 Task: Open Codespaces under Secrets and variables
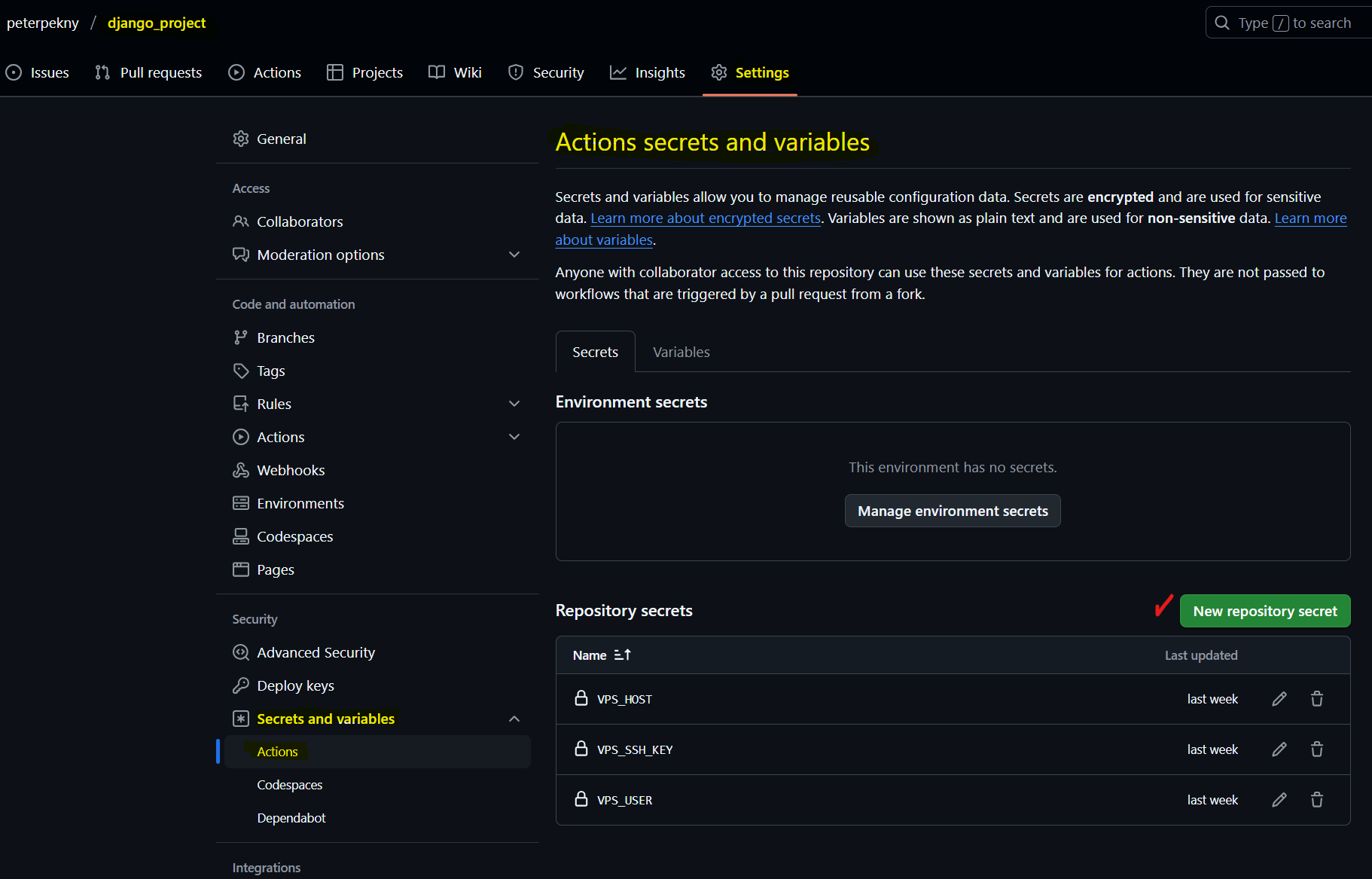coord(290,785)
